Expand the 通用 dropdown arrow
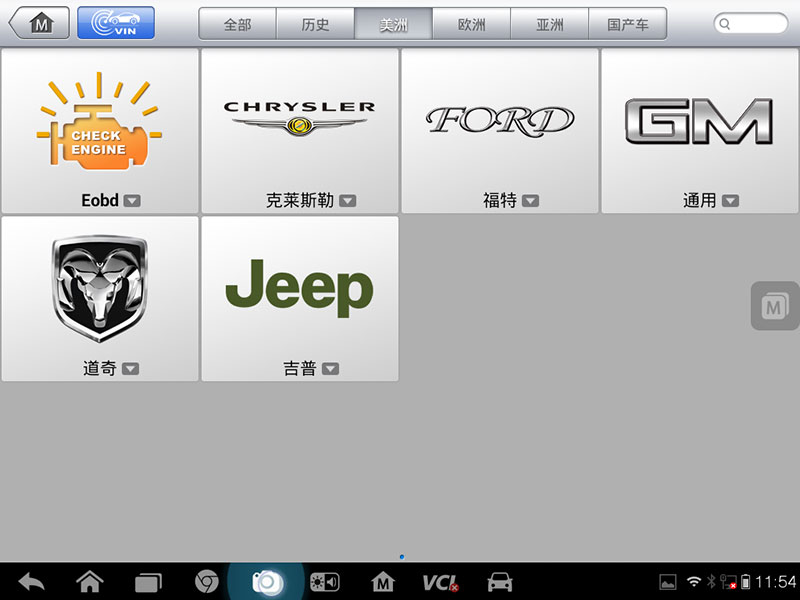Viewport: 800px width, 600px height. click(x=731, y=201)
